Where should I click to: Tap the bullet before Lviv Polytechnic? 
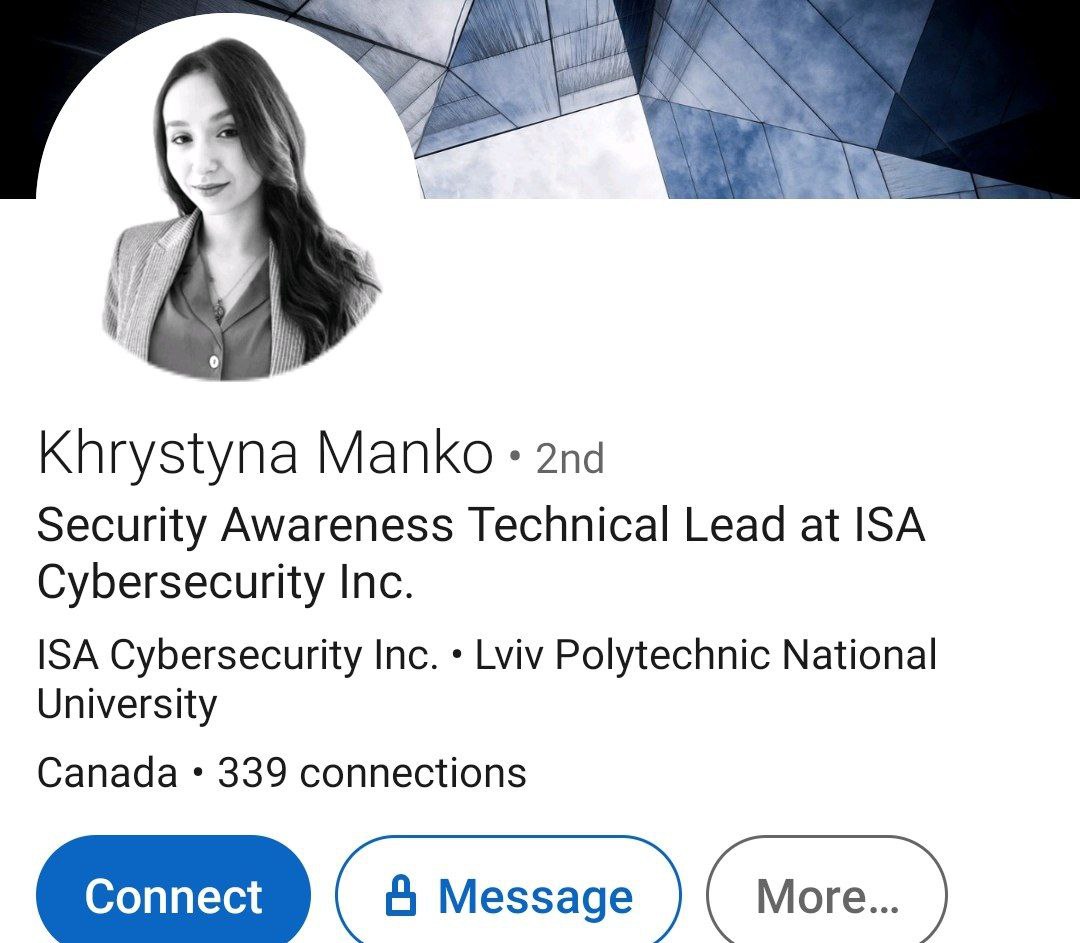point(457,655)
